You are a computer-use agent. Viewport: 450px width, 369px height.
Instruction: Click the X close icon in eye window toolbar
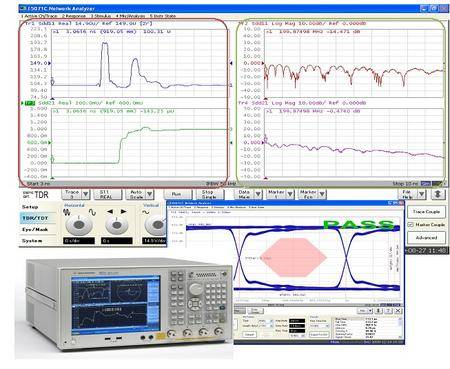point(398,311)
